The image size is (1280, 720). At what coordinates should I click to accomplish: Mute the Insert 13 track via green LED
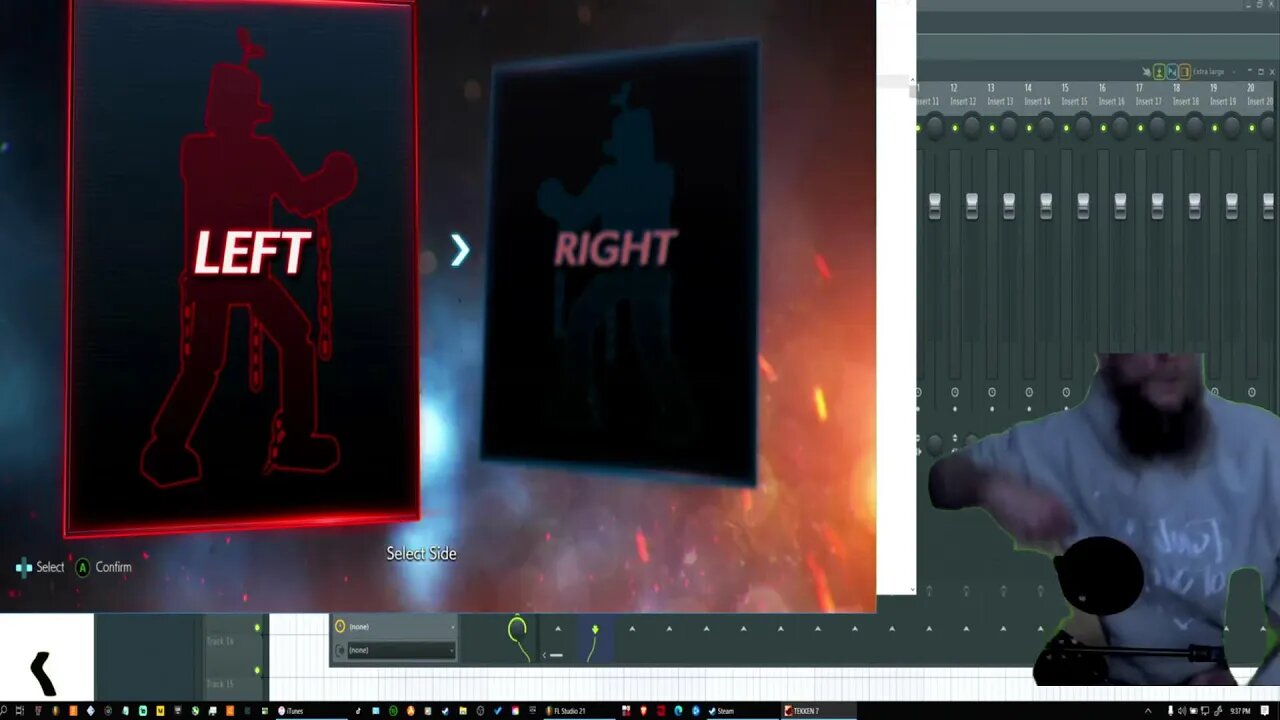point(992,128)
